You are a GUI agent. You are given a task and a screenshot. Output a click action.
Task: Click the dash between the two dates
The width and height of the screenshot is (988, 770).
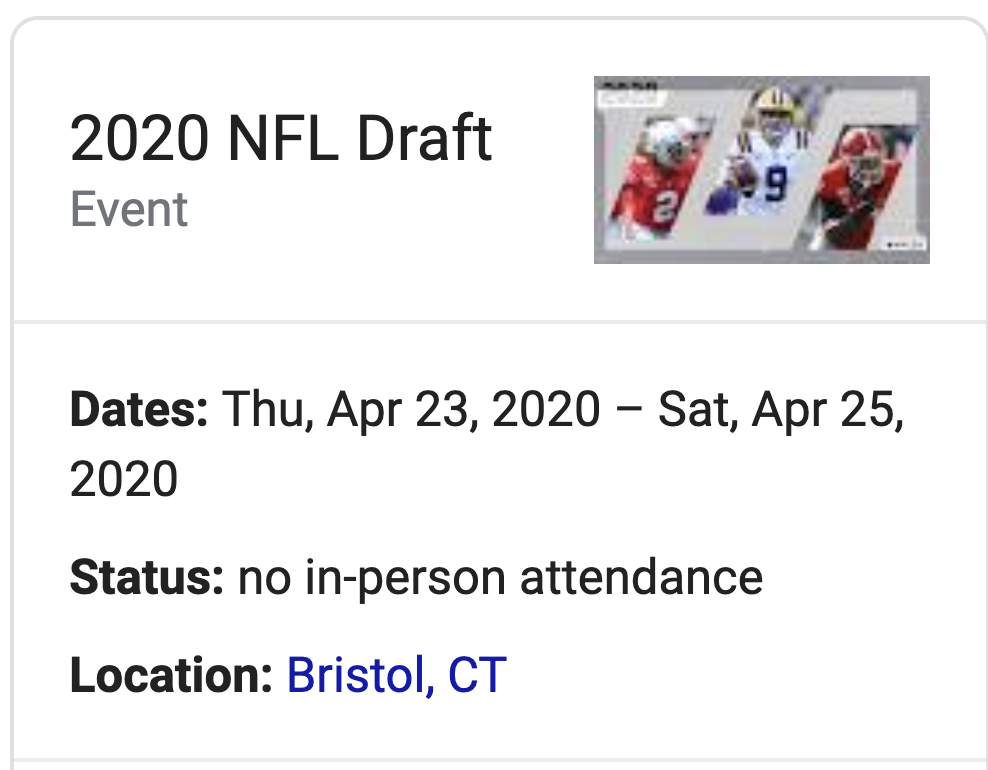(x=629, y=410)
